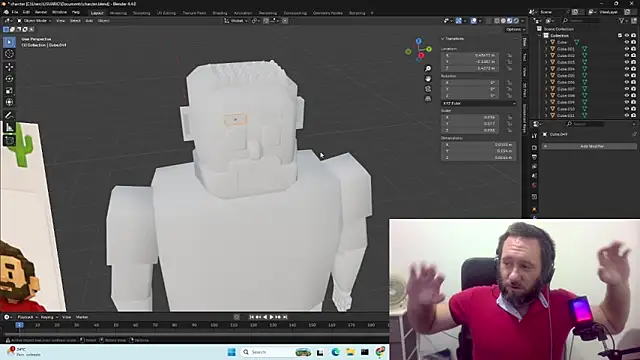Open the viewport Select menu
This screenshot has height=360, width=640.
[x=75, y=20]
